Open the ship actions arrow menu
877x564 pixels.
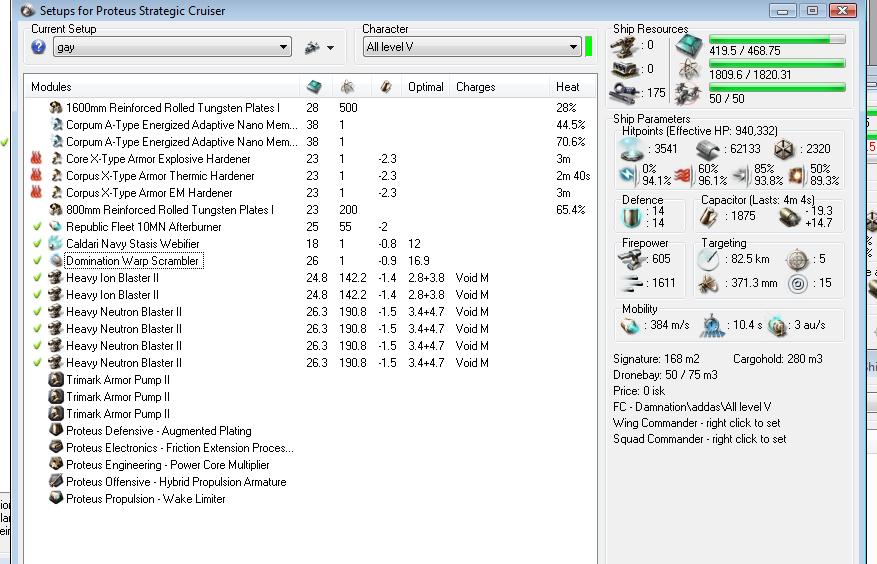[331, 48]
